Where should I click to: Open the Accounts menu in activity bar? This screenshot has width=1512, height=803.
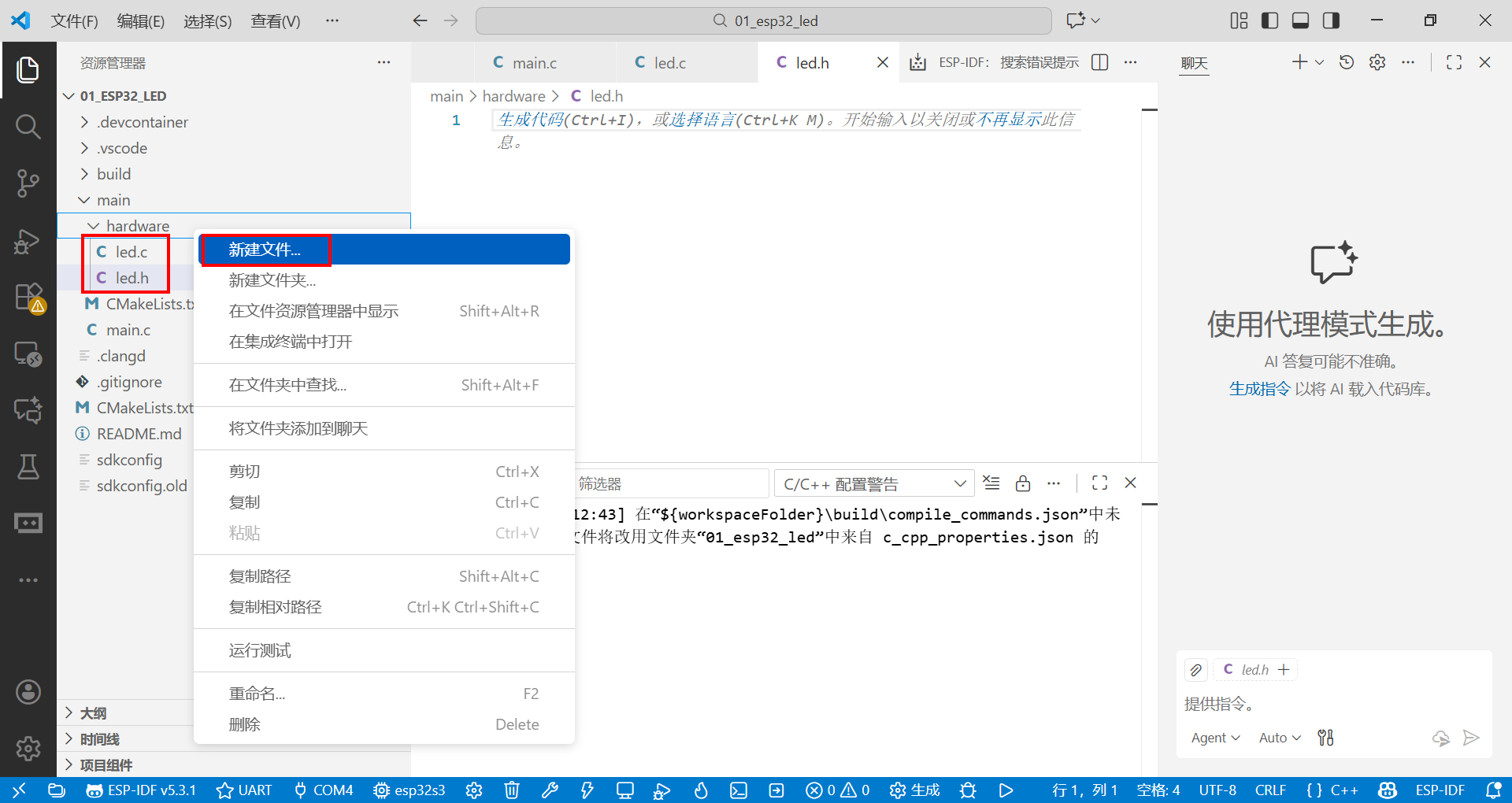[x=28, y=693]
